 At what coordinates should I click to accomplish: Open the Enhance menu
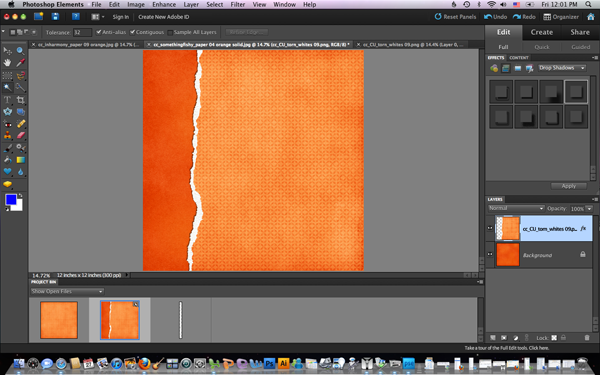click(x=164, y=5)
